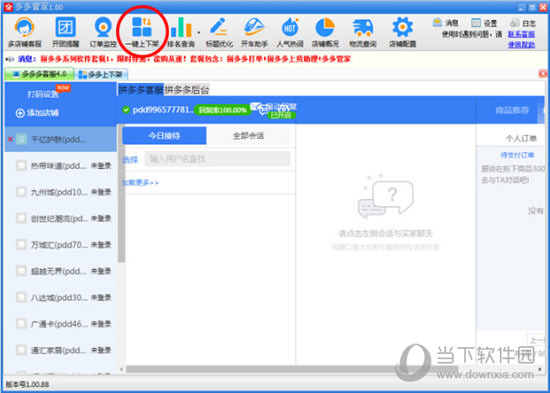Click the 版本号1.00.88 status bar text
The height and width of the screenshot is (393, 550).
(x=27, y=384)
